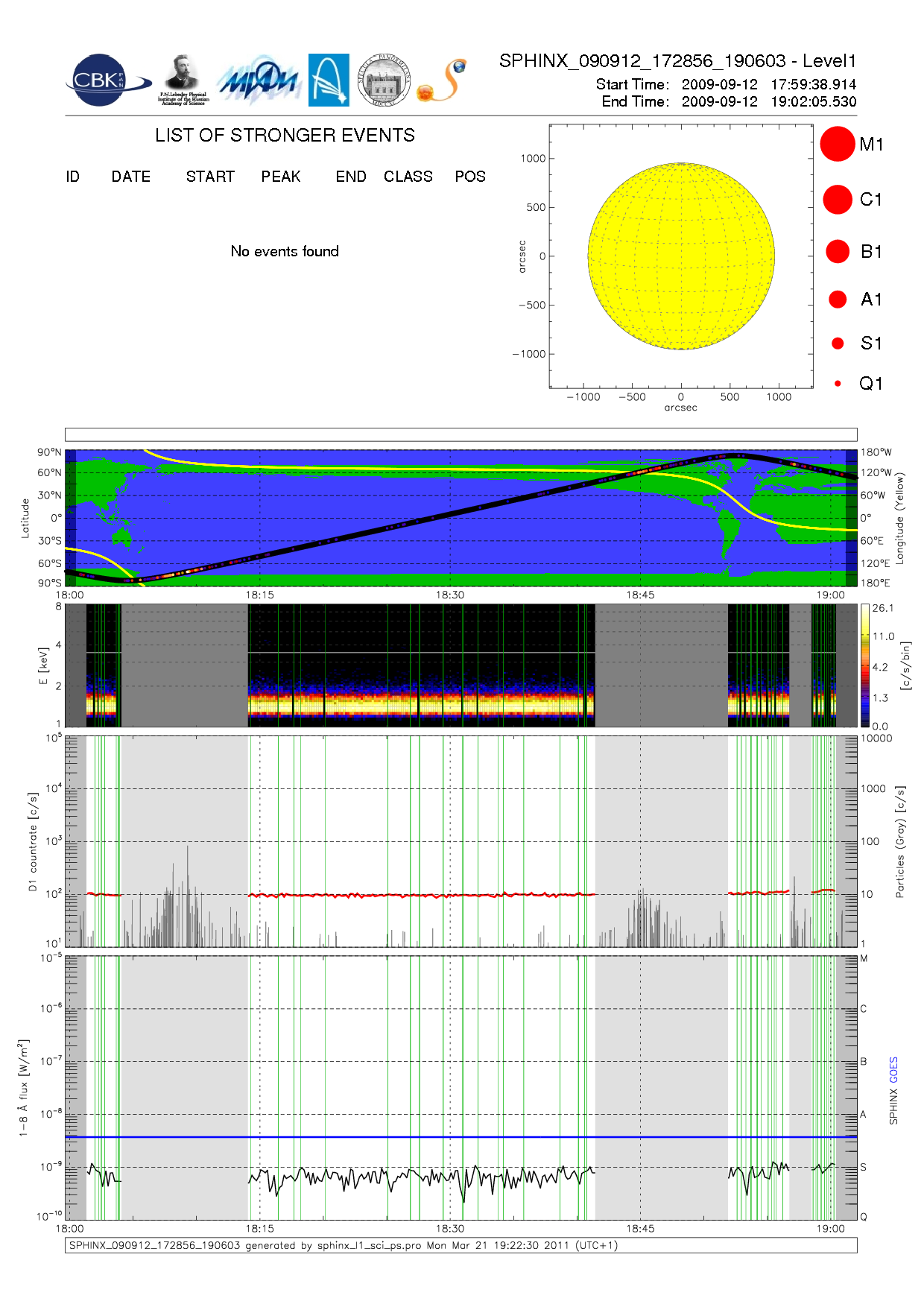Click the blue GOES label

click(x=893, y=1069)
